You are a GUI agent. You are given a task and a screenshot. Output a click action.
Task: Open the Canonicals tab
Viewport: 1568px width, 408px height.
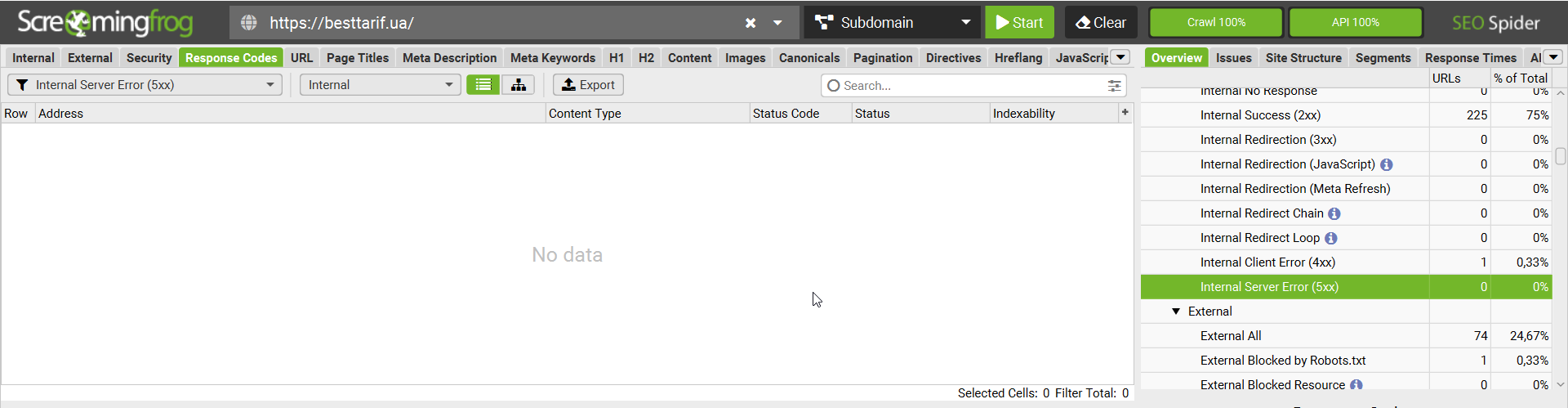tap(809, 57)
